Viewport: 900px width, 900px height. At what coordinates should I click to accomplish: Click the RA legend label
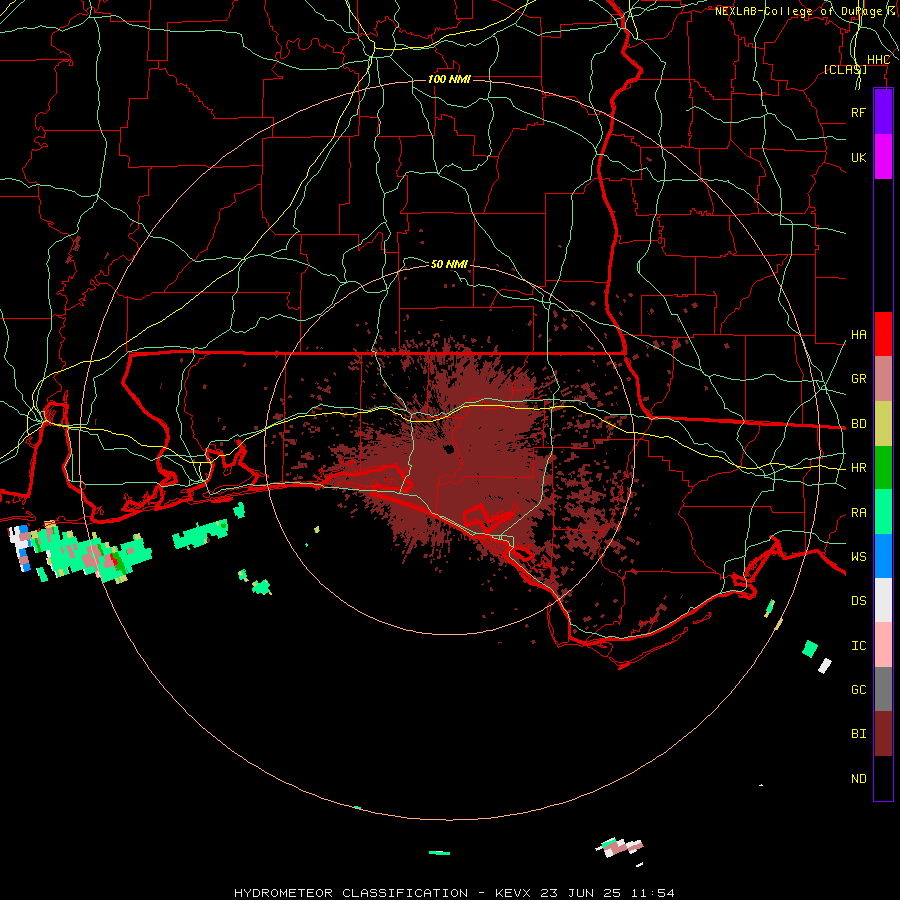(858, 513)
